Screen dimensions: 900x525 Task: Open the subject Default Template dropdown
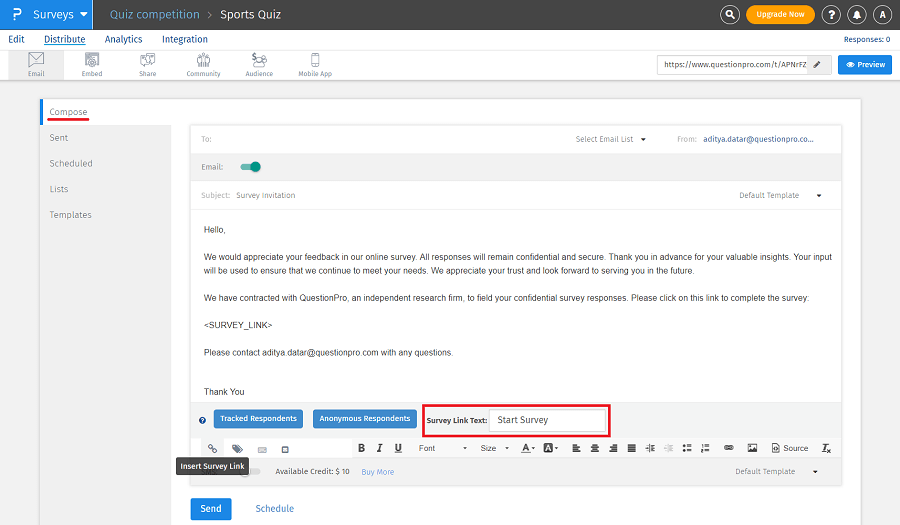pyautogui.click(x=780, y=196)
